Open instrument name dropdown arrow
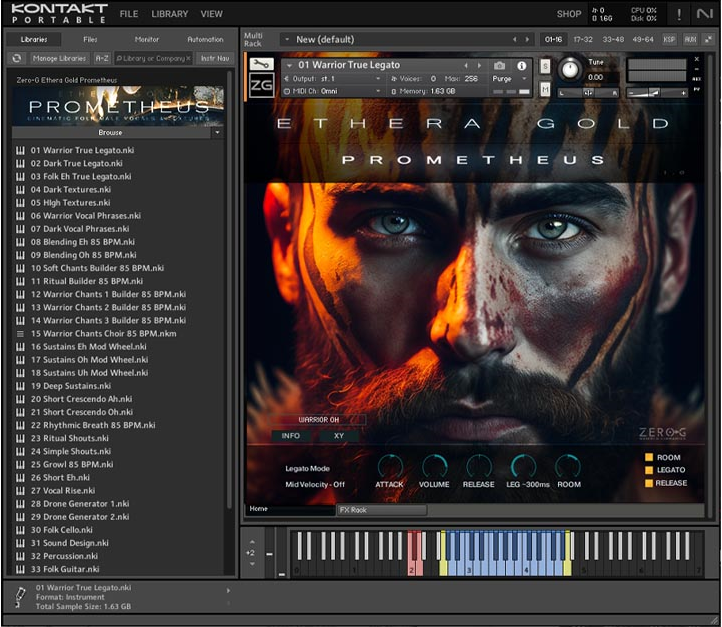This screenshot has height=627, width=722. (x=289, y=65)
